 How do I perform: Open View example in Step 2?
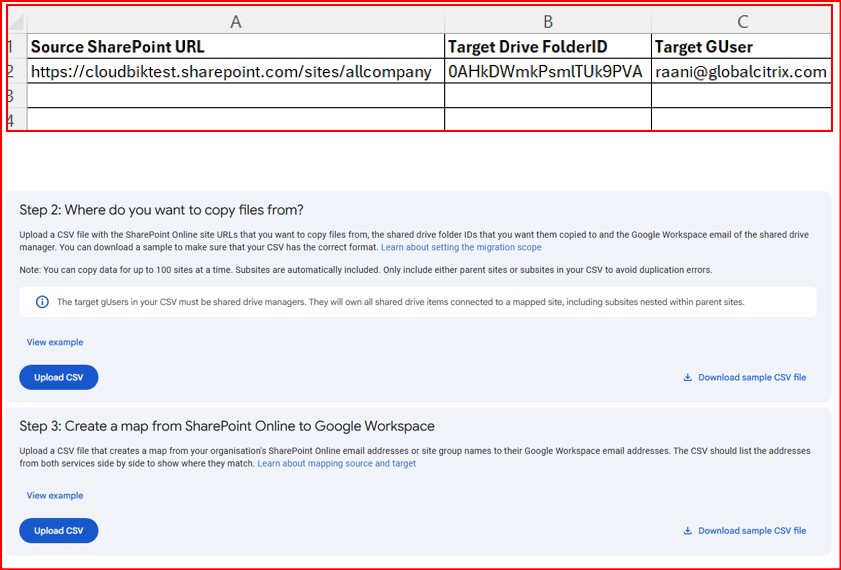[55, 342]
